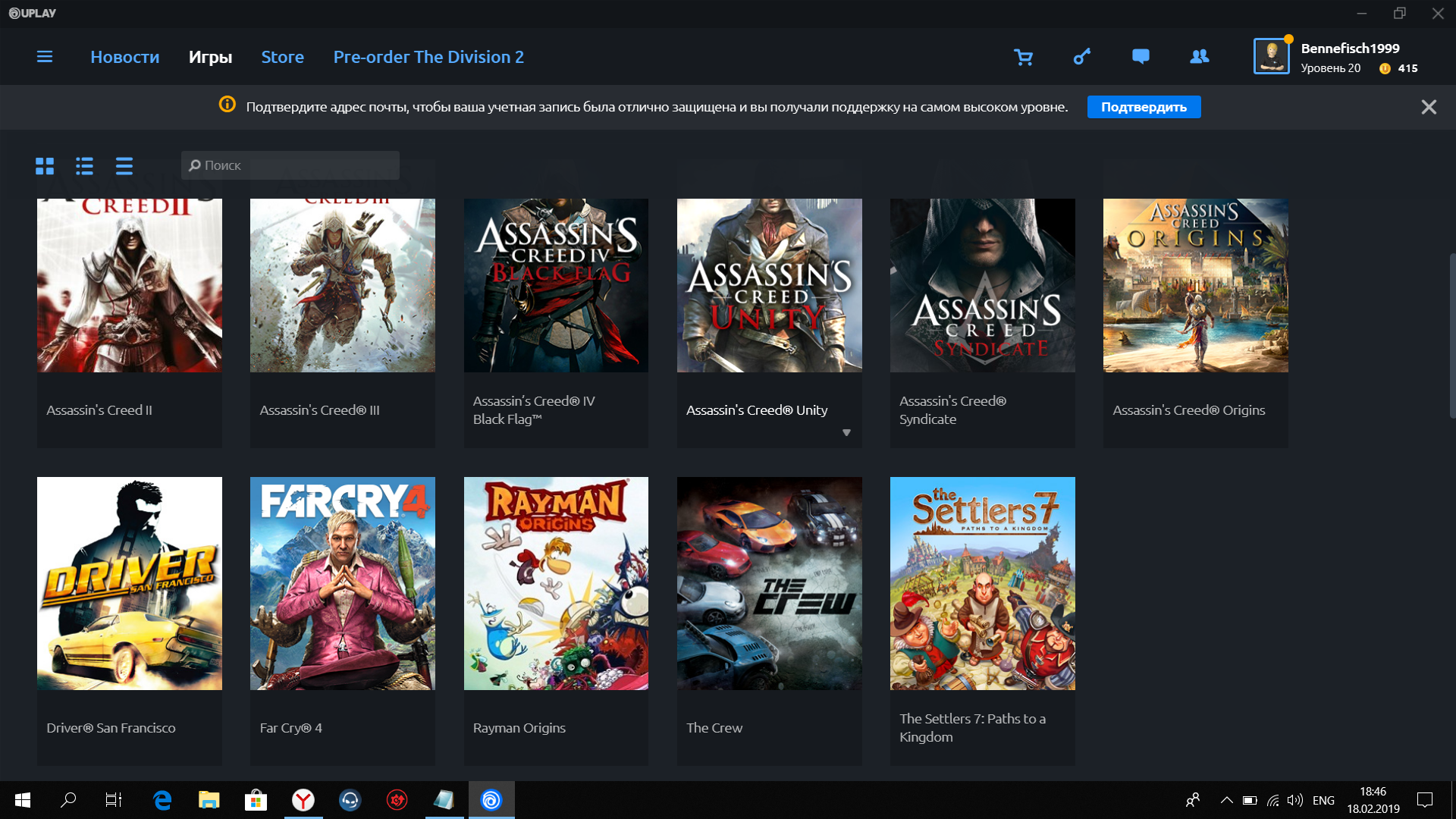
Task: Select the Игры tab
Action: (210, 57)
